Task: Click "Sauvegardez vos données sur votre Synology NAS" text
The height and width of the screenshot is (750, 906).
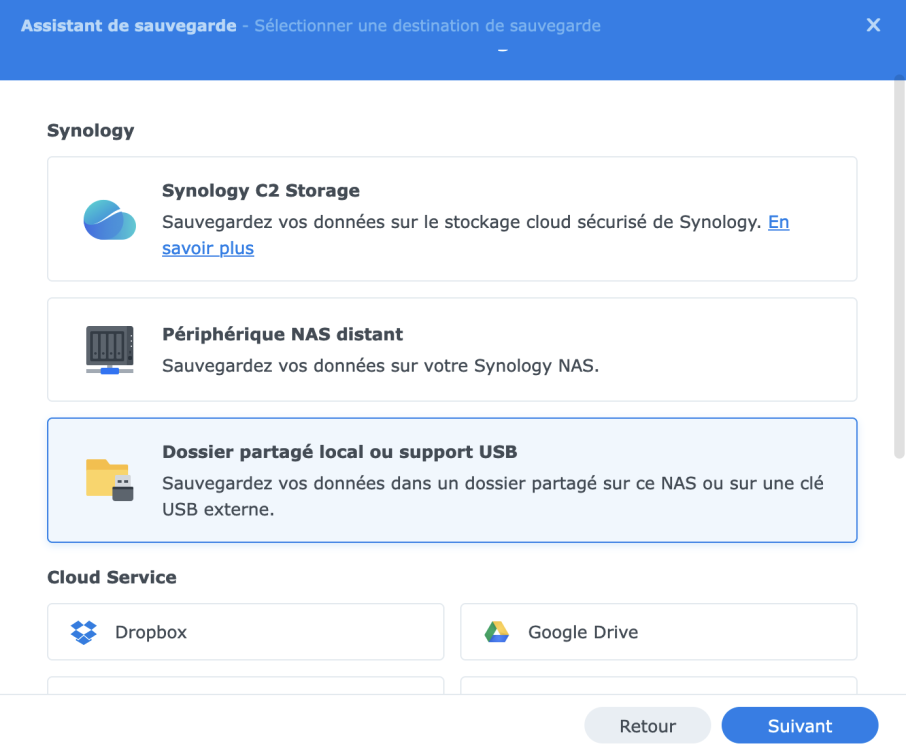Action: pos(380,366)
